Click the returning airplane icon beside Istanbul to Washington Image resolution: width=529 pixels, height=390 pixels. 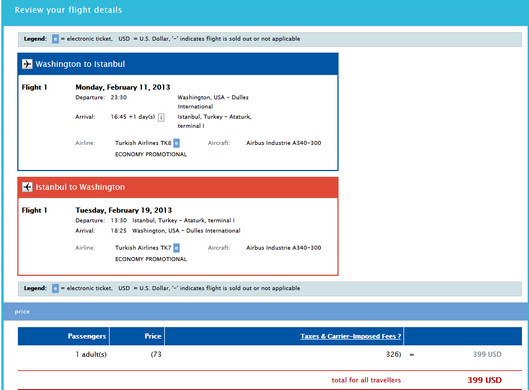click(27, 187)
